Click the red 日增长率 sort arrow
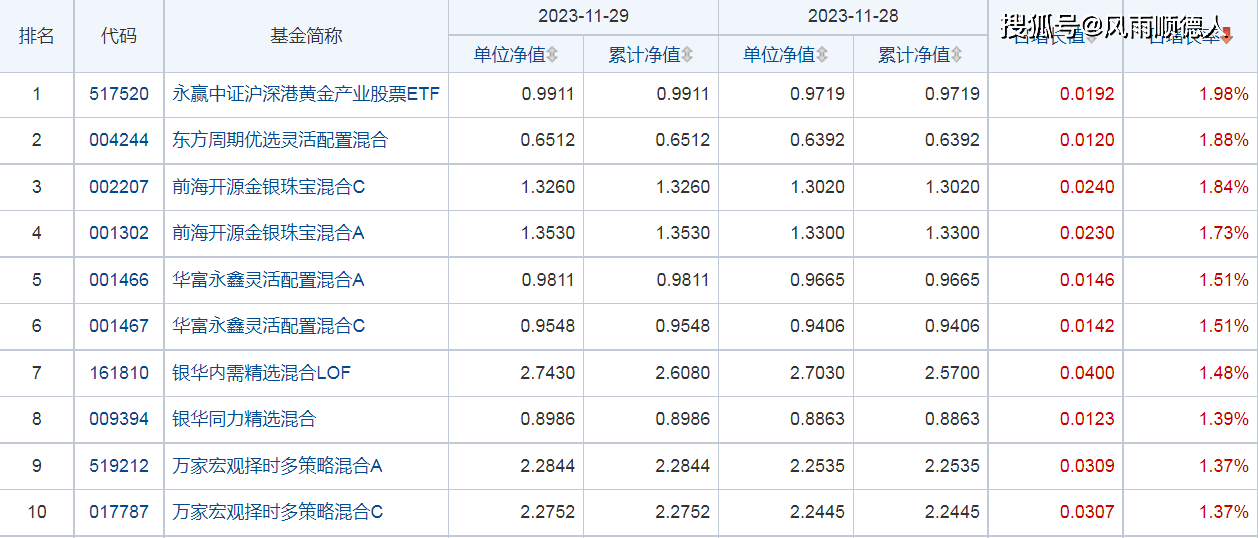The width and height of the screenshot is (1258, 538). pos(1227,37)
